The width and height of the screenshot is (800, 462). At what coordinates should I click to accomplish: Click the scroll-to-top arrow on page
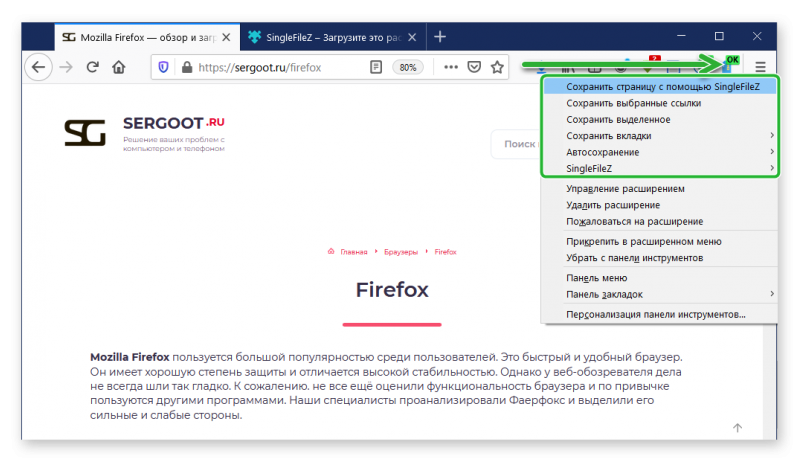(737, 428)
